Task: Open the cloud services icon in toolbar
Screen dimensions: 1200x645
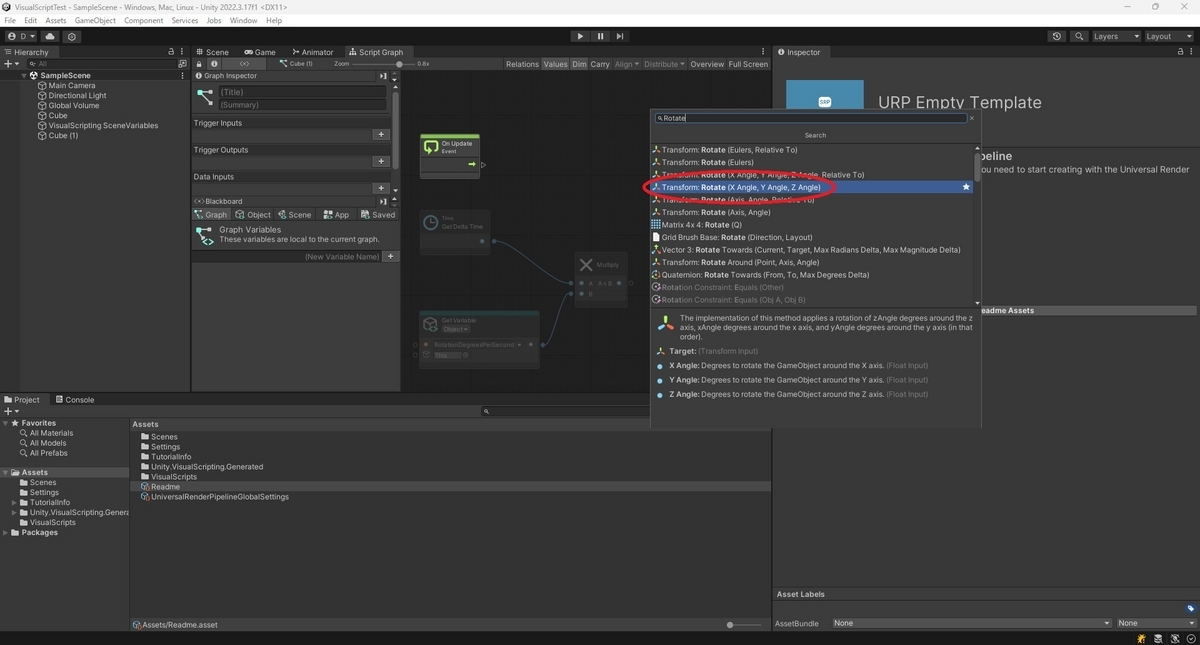Action: (x=50, y=36)
